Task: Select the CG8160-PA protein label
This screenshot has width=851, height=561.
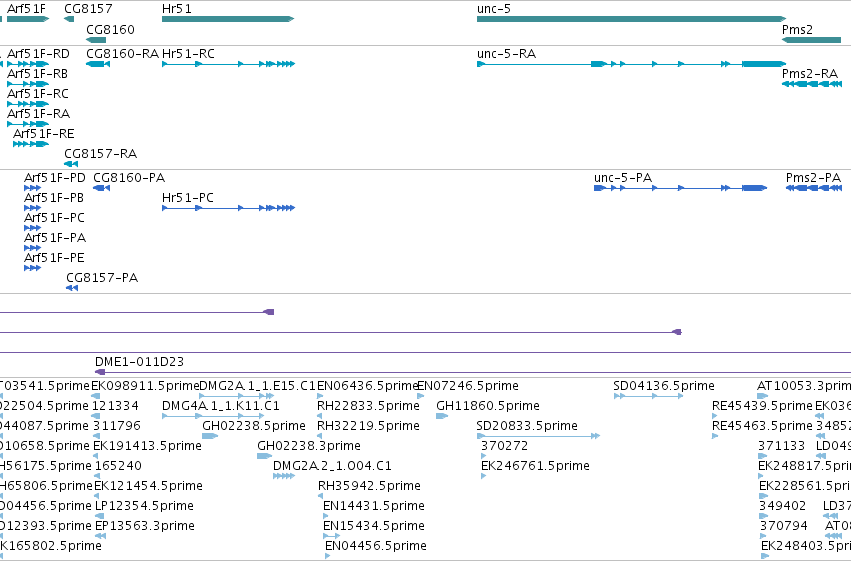Action: click(x=129, y=178)
